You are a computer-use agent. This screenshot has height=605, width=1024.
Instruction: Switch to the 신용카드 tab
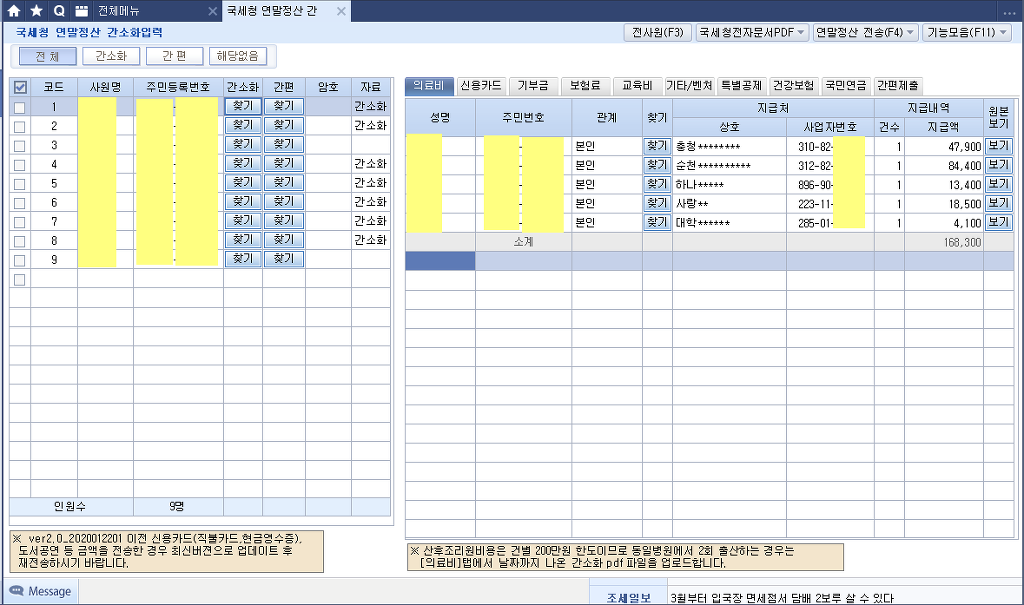(481, 86)
